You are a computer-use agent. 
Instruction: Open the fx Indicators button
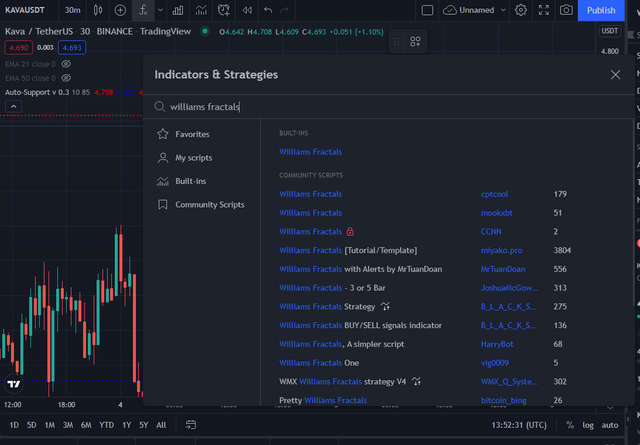point(143,10)
